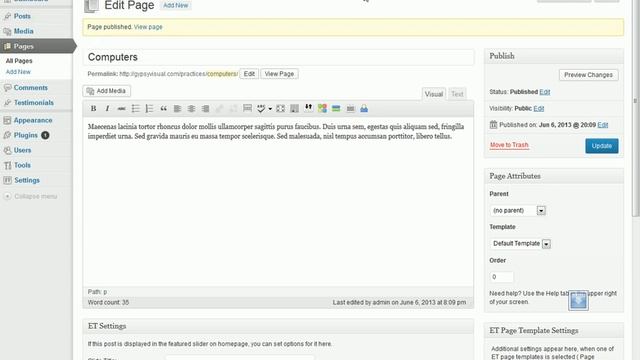Click the calendar icon beside Published on
Screen dimensions: 640x360
coord(493,124)
